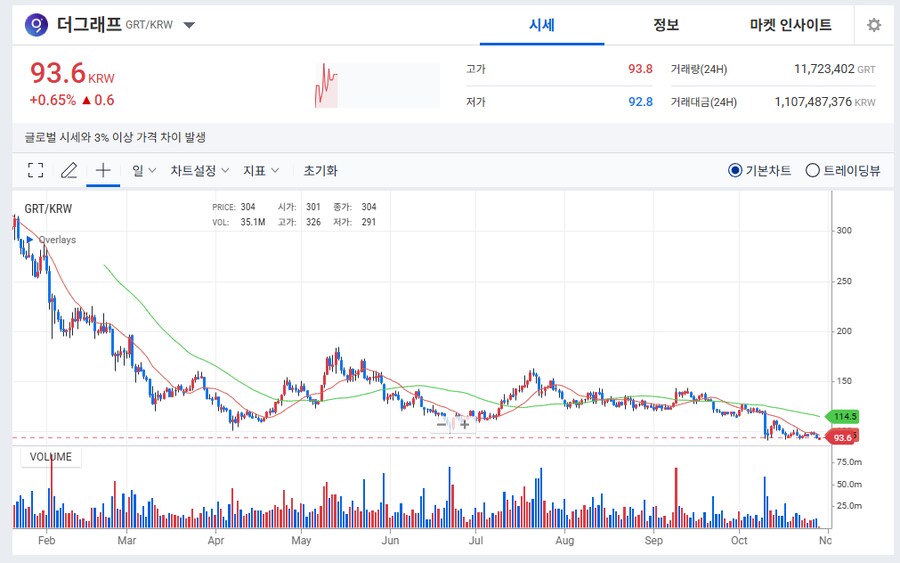Open the 일 interval dropdown
The height and width of the screenshot is (563, 900).
point(144,170)
